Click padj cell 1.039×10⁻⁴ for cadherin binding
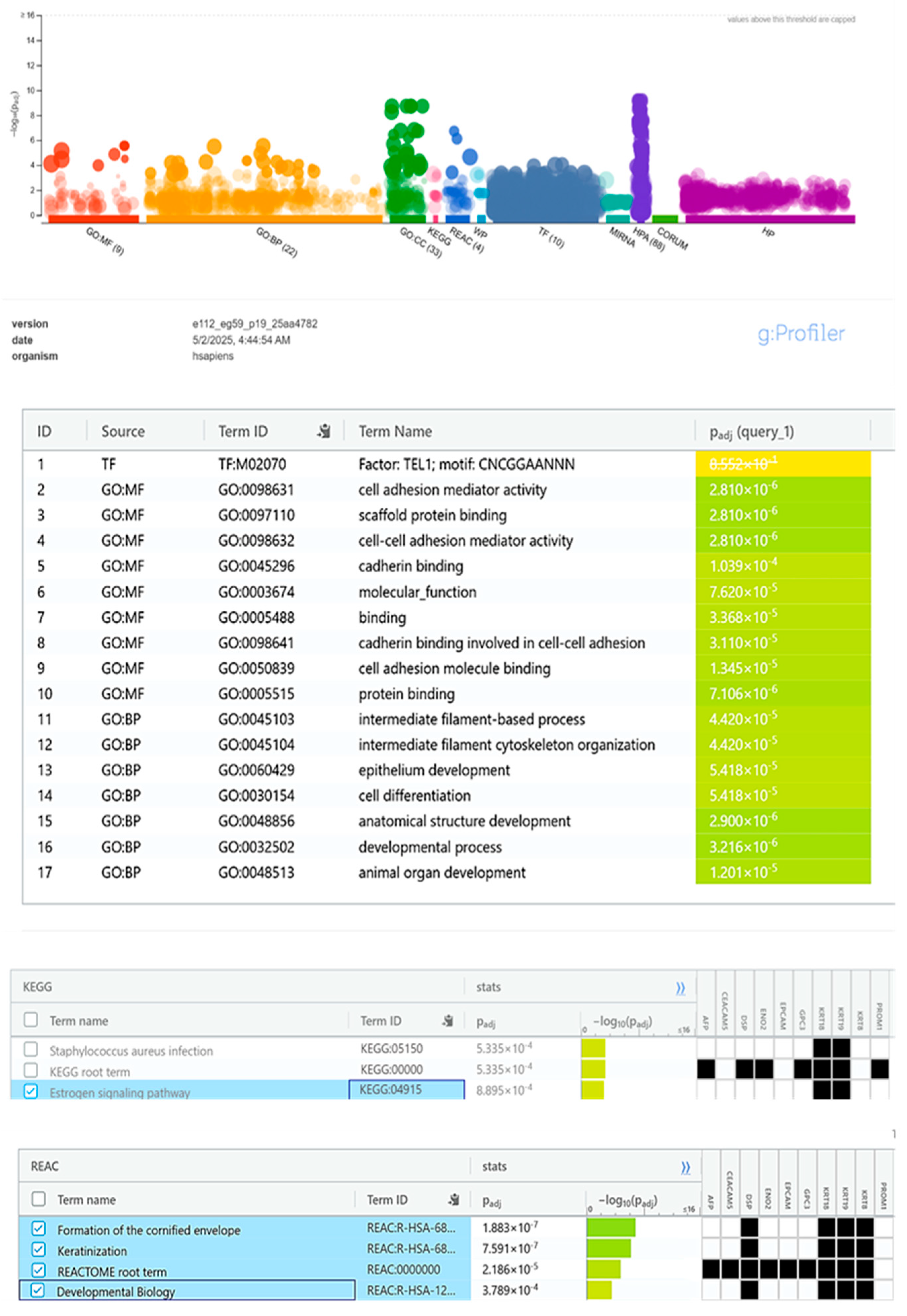This screenshot has height=1316, width=907. click(782, 566)
